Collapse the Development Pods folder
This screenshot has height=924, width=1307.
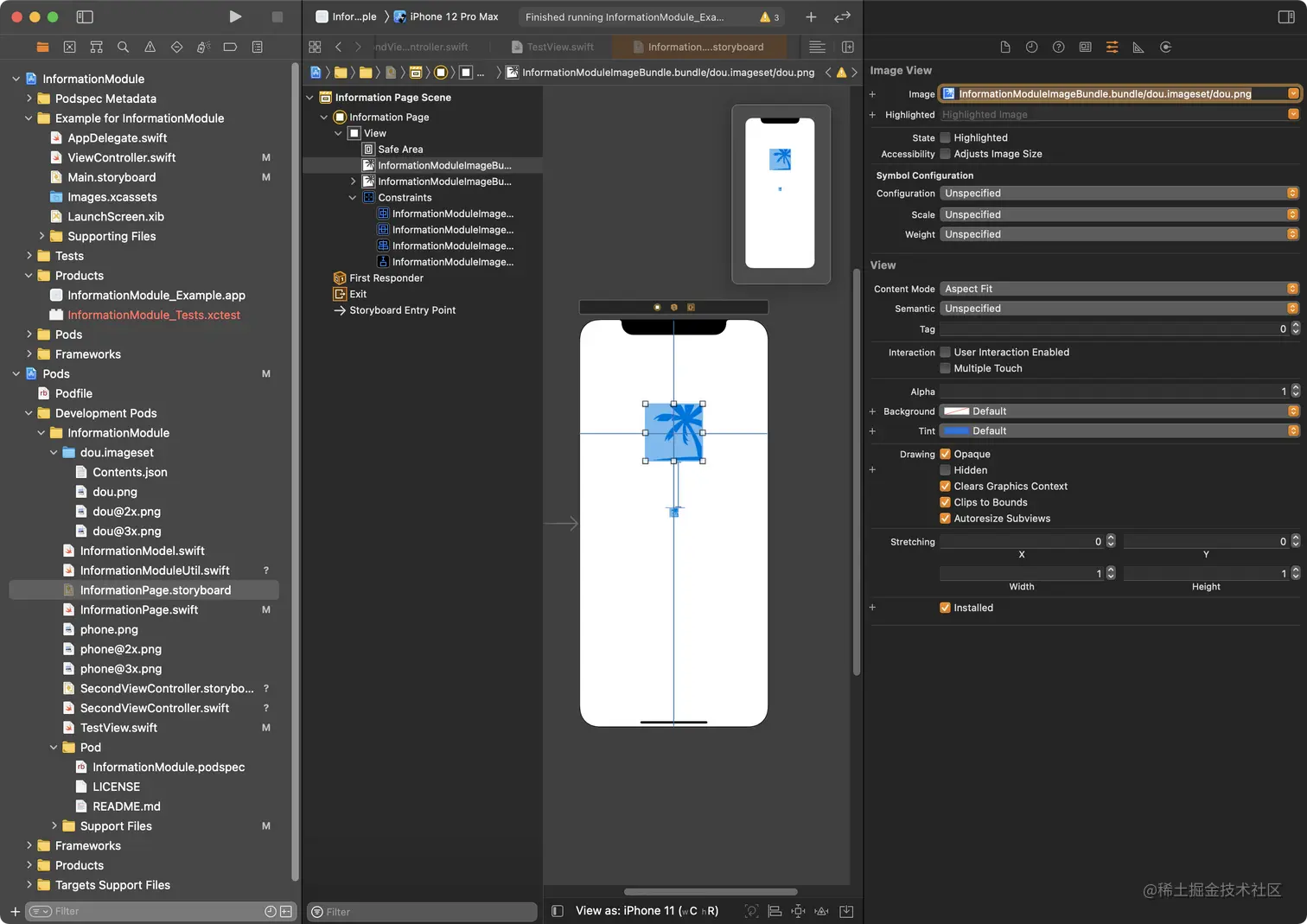(x=29, y=413)
